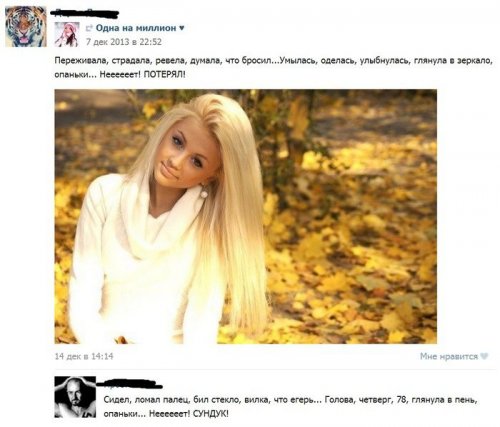
Task: Click the white sweater in the photo
Action: (x=133, y=260)
